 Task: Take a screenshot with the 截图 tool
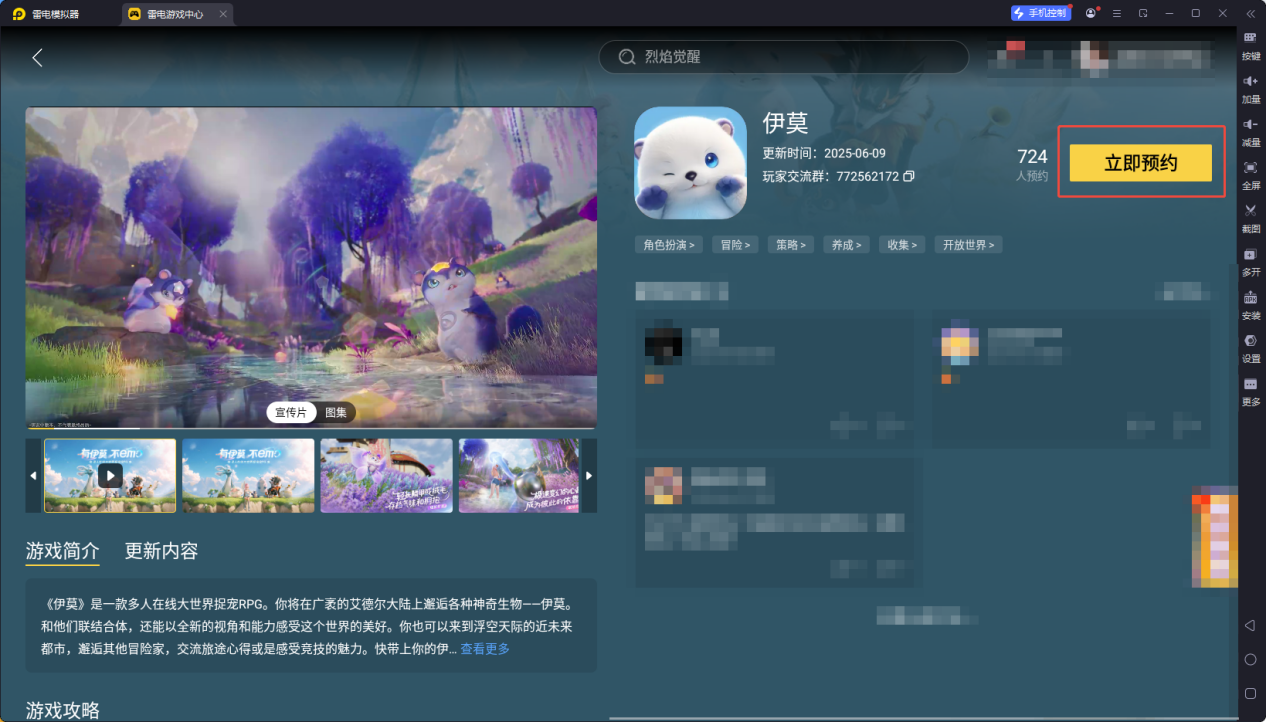tap(1249, 219)
